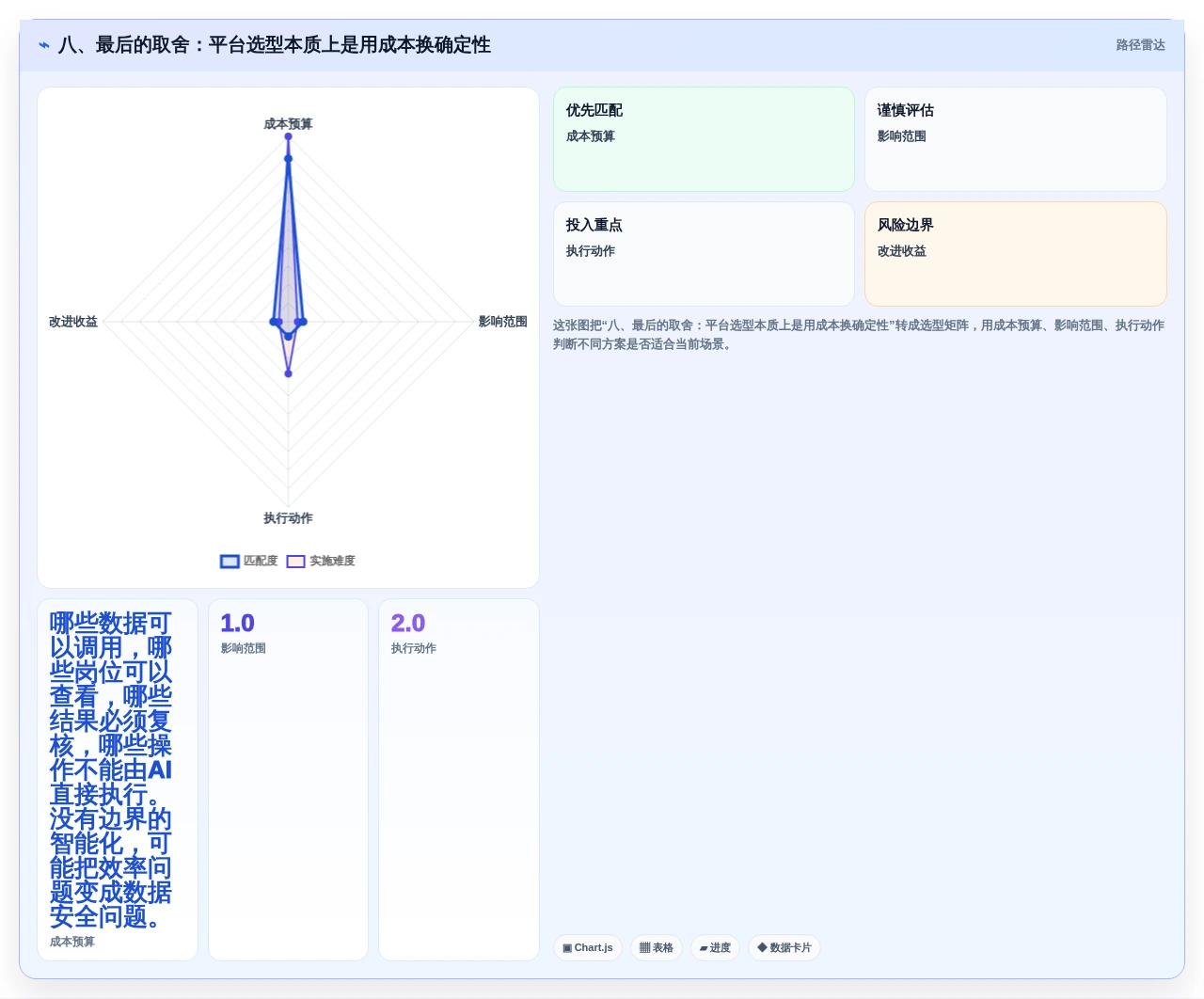
Task: Click the large blue text metric card
Action: pos(118,780)
